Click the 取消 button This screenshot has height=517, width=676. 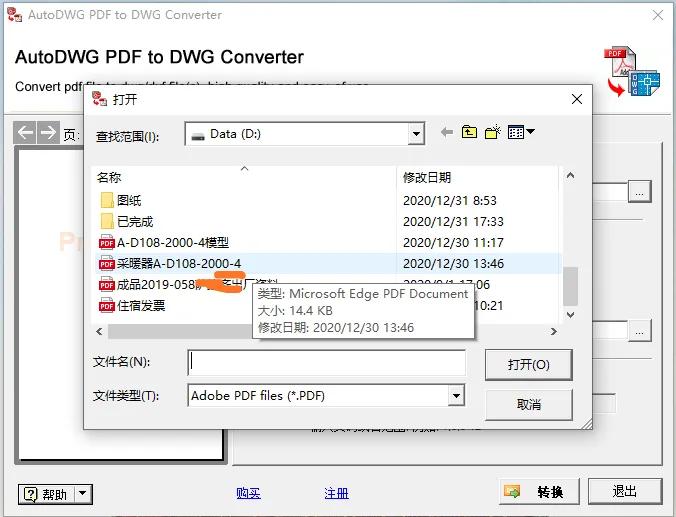pyautogui.click(x=529, y=404)
